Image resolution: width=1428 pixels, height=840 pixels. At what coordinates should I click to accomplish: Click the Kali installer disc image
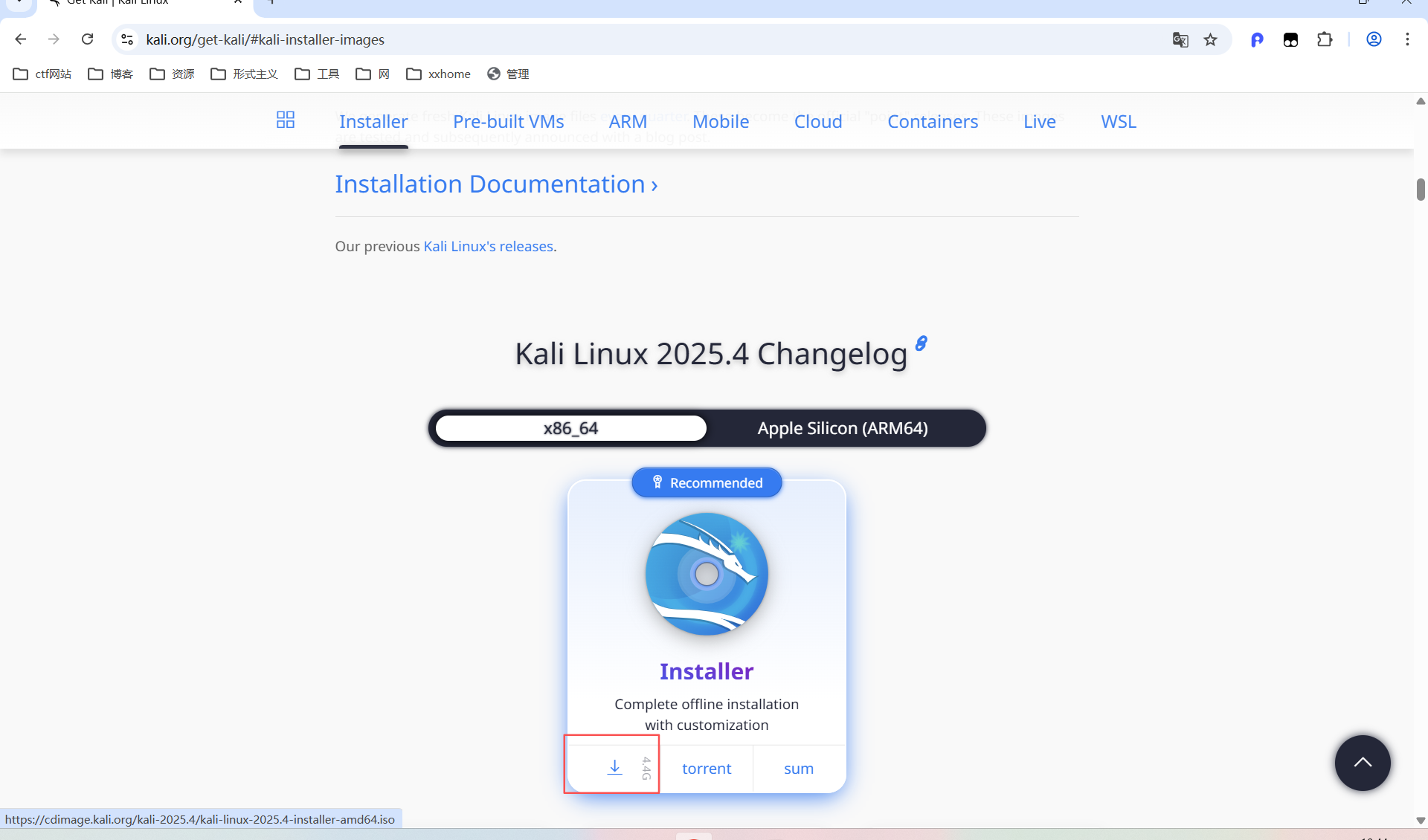(x=707, y=574)
